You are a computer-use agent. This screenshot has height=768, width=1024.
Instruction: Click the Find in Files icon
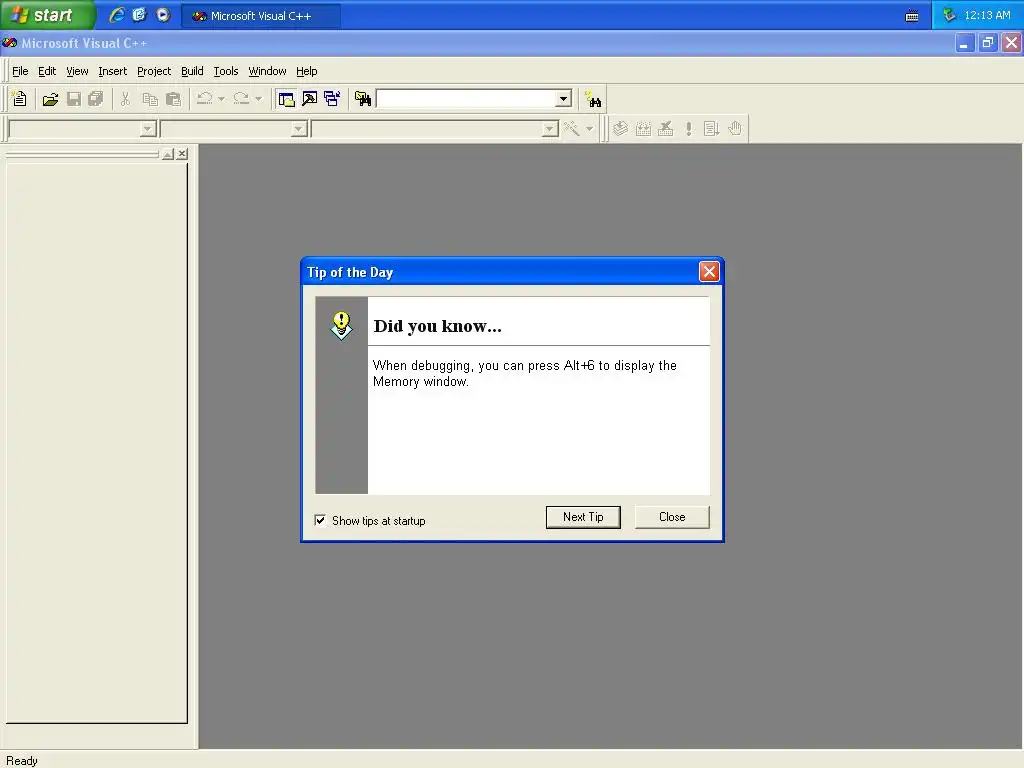363,99
